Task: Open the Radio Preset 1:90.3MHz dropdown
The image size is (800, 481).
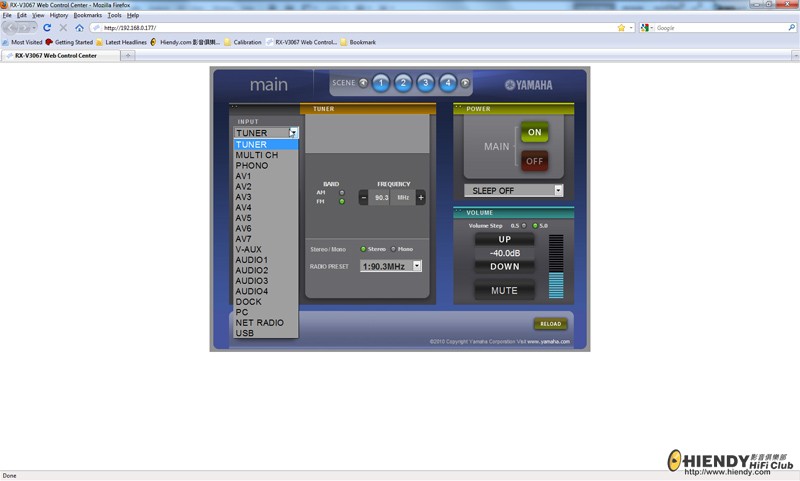Action: pos(391,266)
